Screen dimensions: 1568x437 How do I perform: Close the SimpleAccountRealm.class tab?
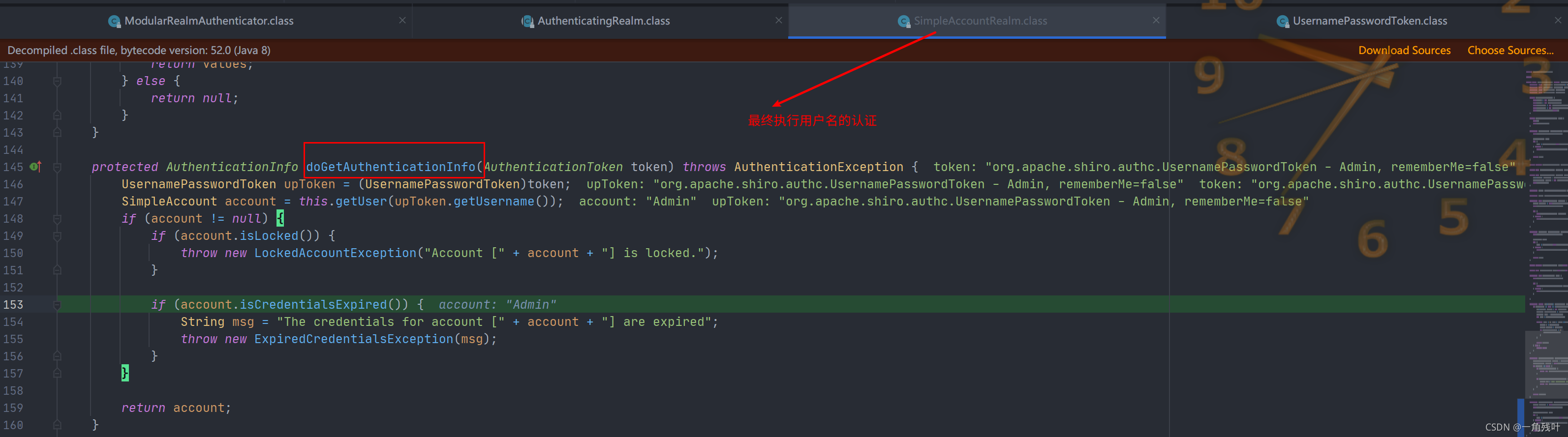point(1156,20)
